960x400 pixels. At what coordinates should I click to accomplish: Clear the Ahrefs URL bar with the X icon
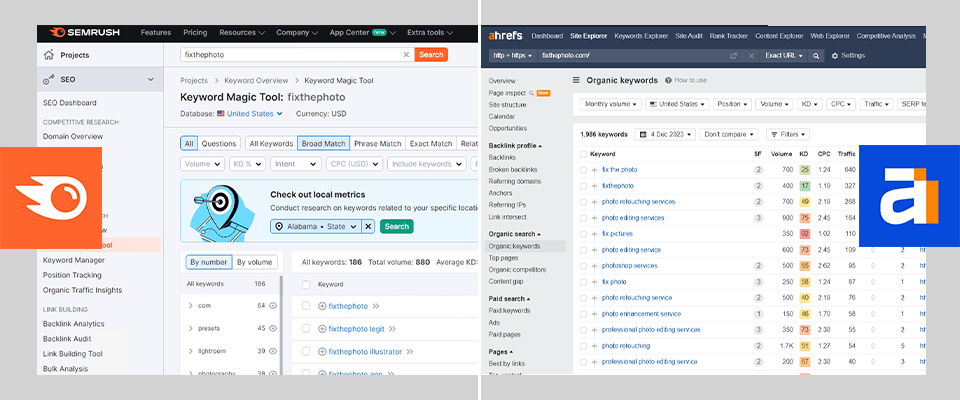coord(751,56)
